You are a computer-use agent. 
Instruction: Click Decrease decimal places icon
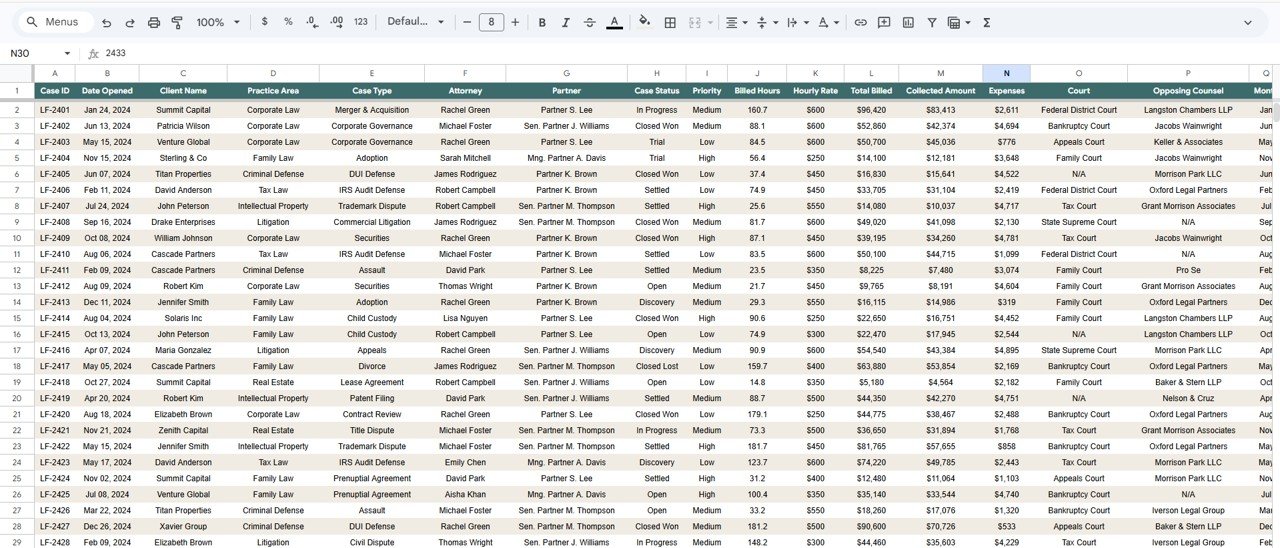pos(312,22)
